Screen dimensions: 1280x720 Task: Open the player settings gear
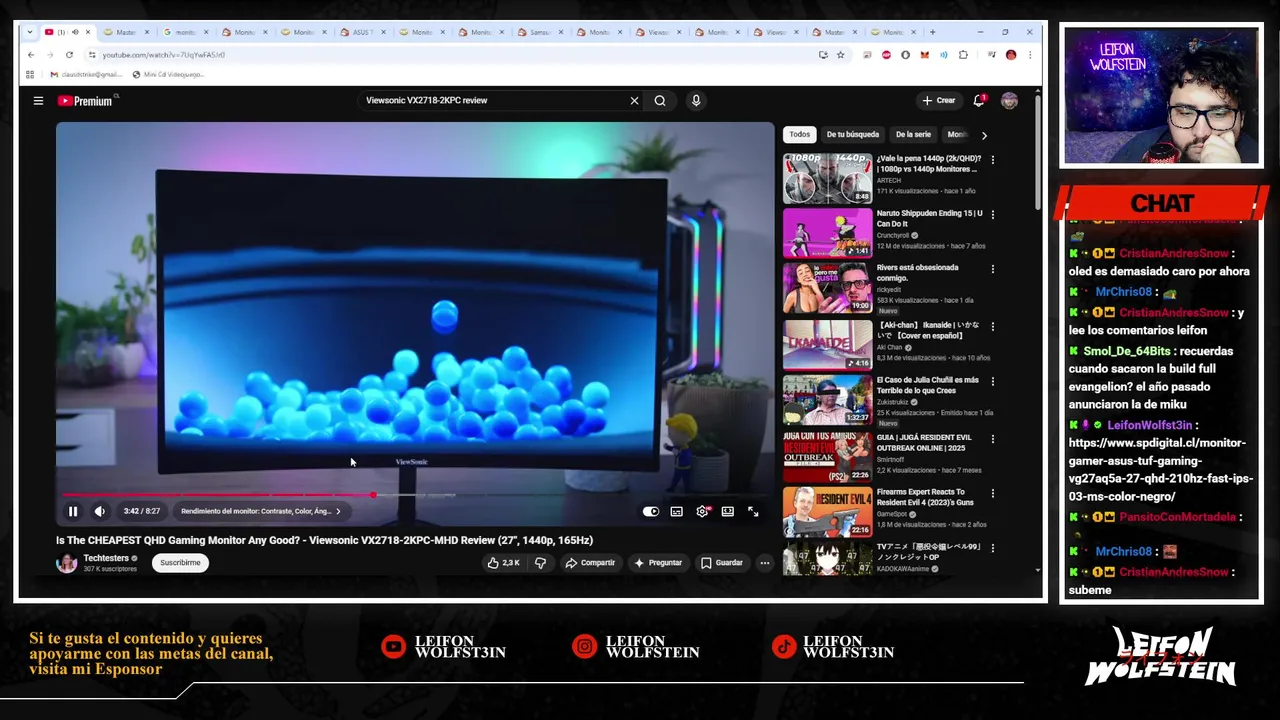702,511
